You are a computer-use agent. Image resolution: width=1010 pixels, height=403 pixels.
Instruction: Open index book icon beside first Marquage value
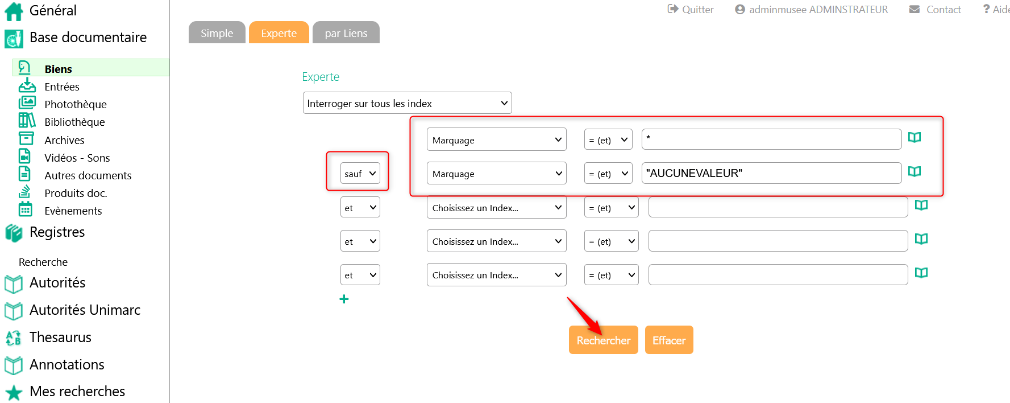click(914, 138)
